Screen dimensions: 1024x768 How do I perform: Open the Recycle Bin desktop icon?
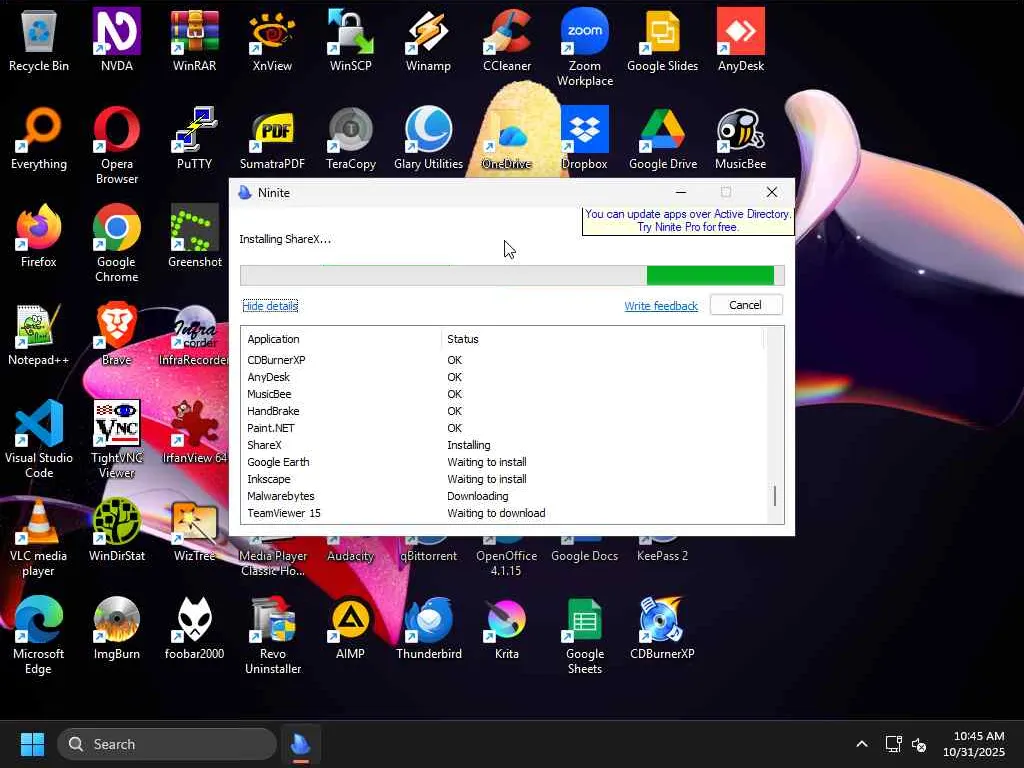click(39, 40)
